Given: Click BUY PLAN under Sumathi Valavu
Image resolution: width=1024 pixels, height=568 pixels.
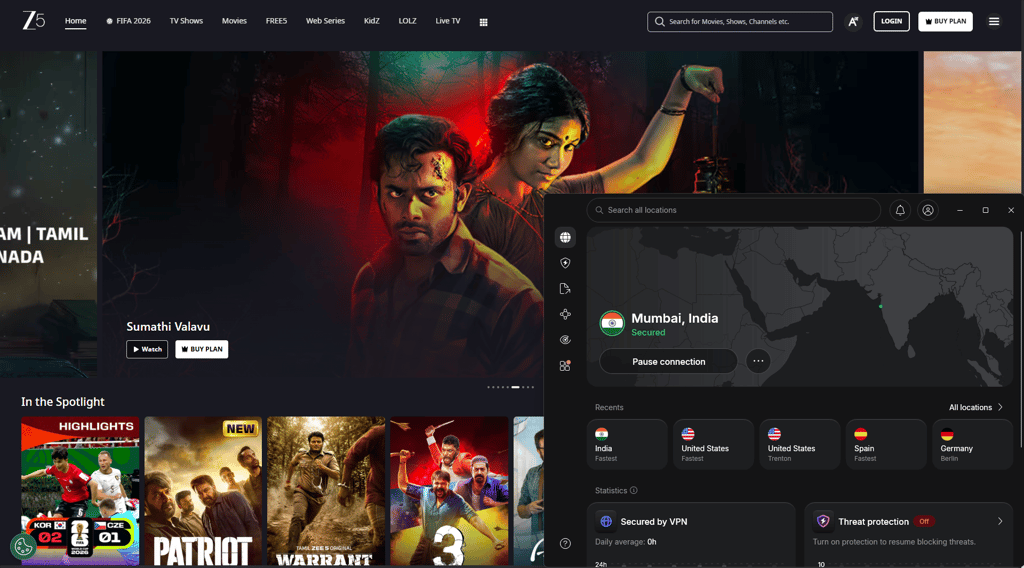Looking at the screenshot, I should click(202, 349).
